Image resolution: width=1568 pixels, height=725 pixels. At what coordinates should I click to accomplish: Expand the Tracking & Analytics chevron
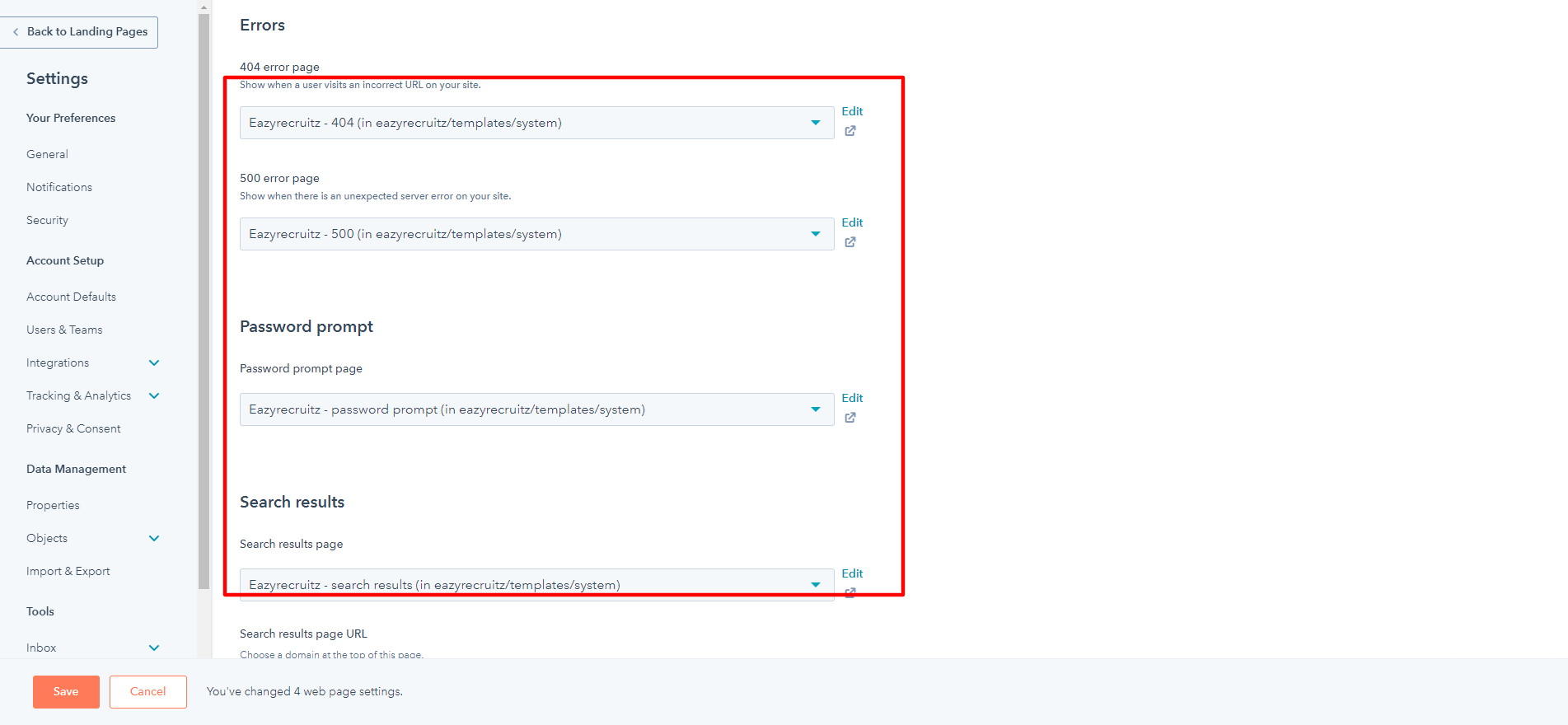pos(154,395)
